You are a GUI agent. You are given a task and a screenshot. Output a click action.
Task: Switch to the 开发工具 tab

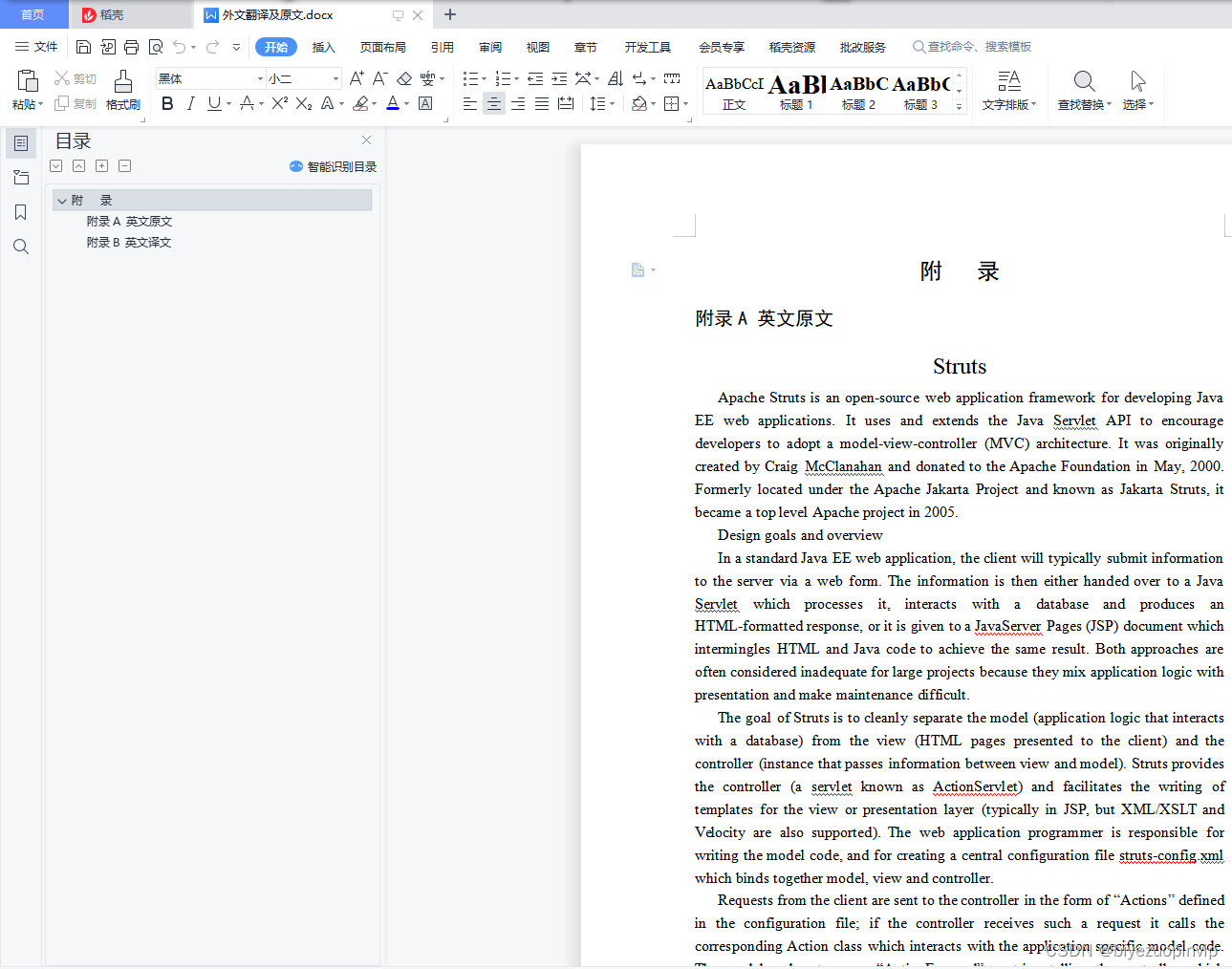coord(648,47)
